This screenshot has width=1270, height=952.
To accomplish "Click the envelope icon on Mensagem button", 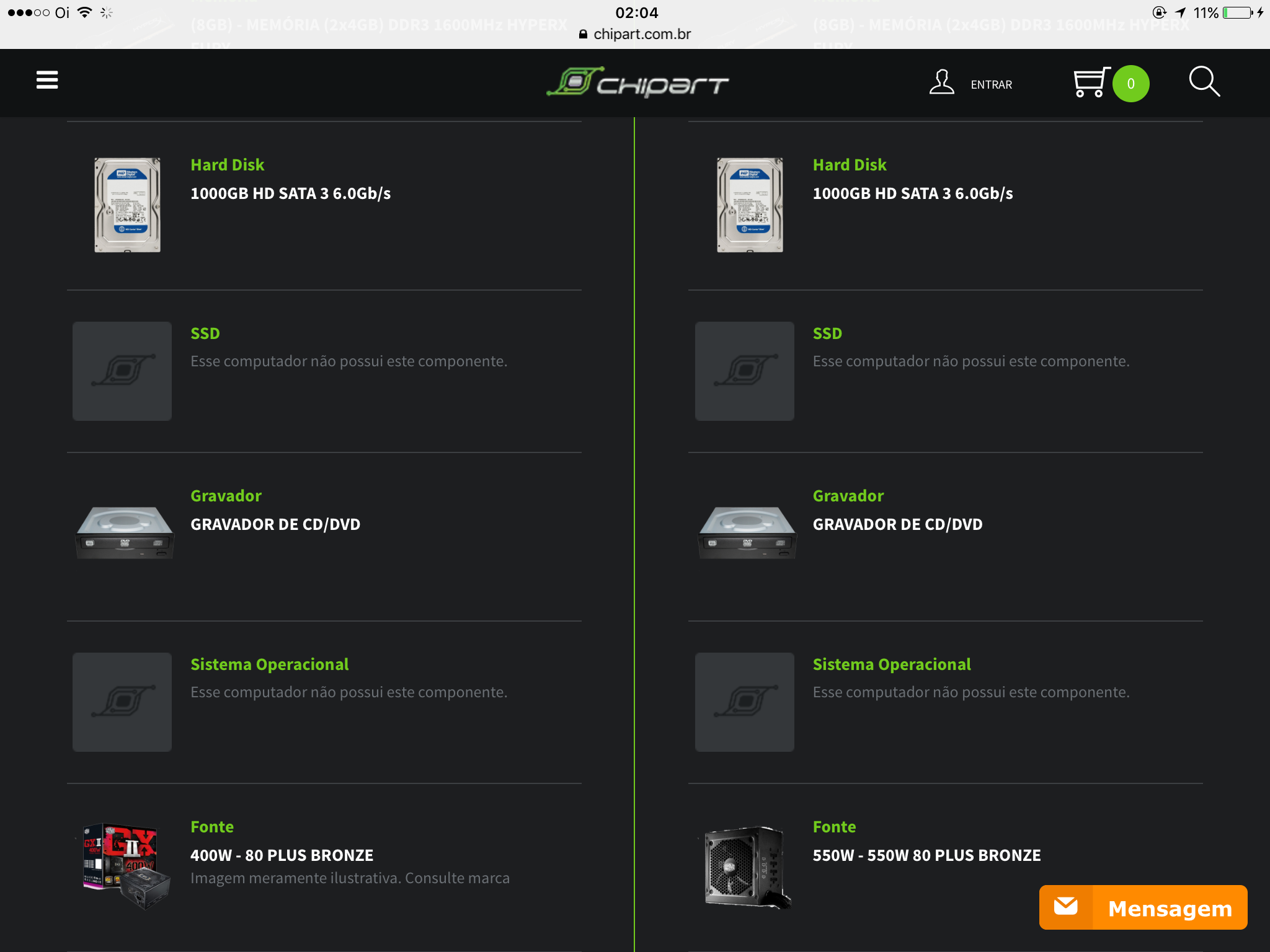I will click(1065, 907).
